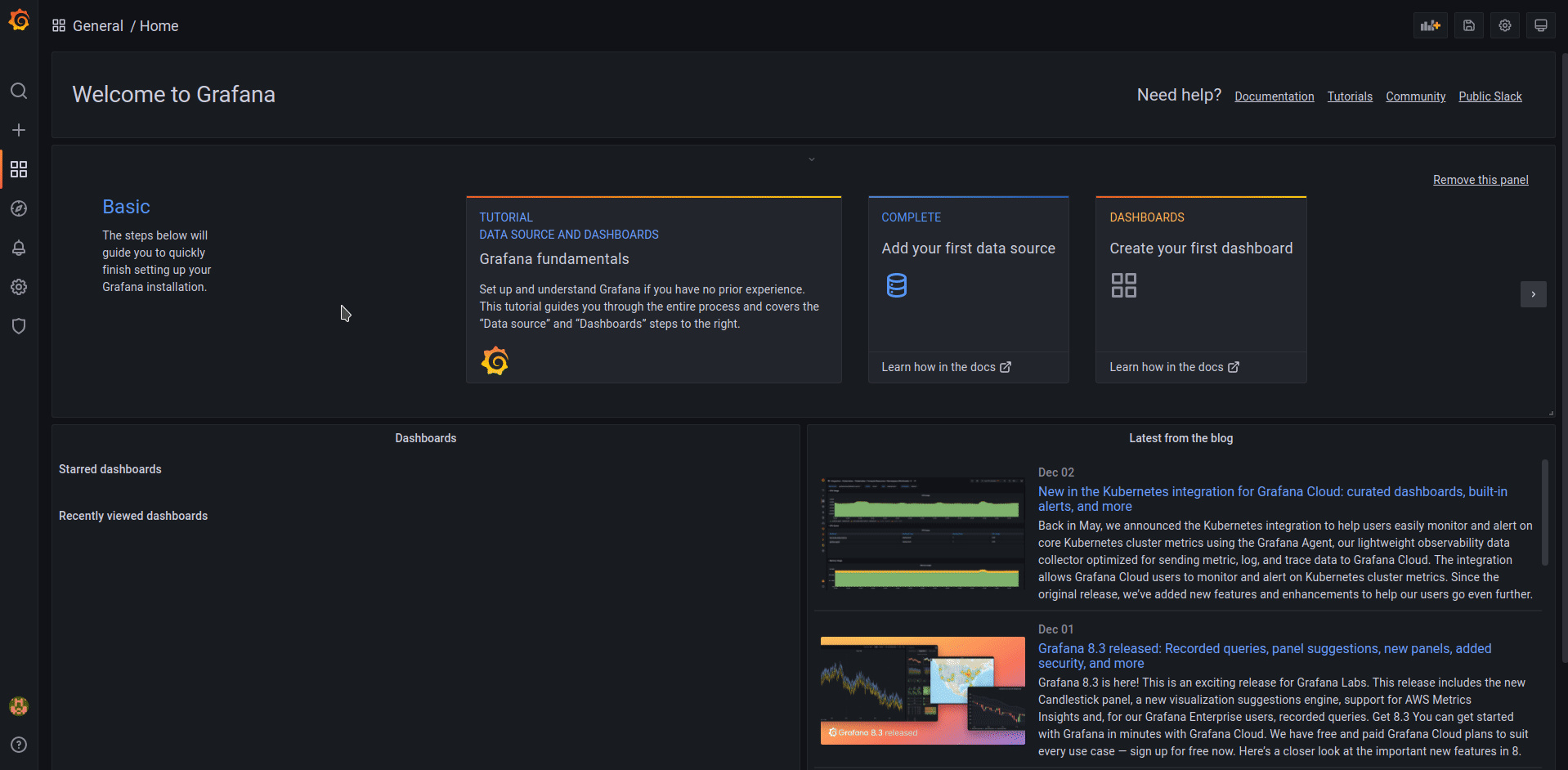The image size is (1568, 770).
Task: Advance the setup carousel with the arrow
Action: (1533, 294)
